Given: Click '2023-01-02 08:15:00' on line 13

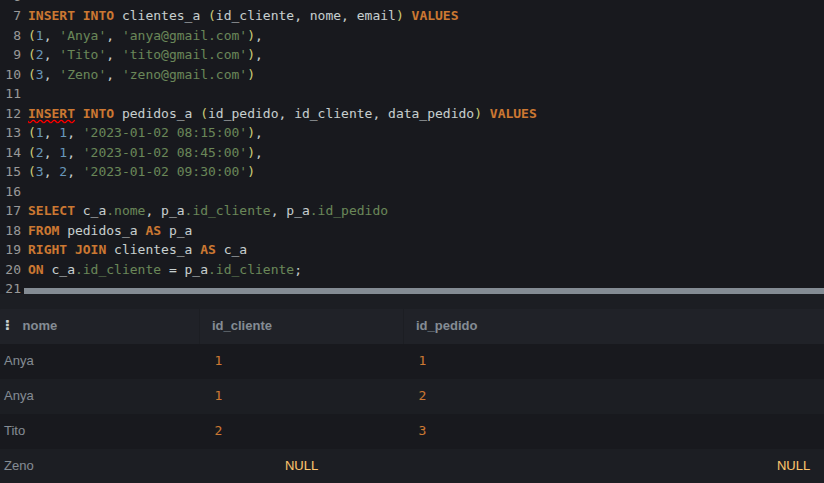Looking at the screenshot, I should pos(165,133).
